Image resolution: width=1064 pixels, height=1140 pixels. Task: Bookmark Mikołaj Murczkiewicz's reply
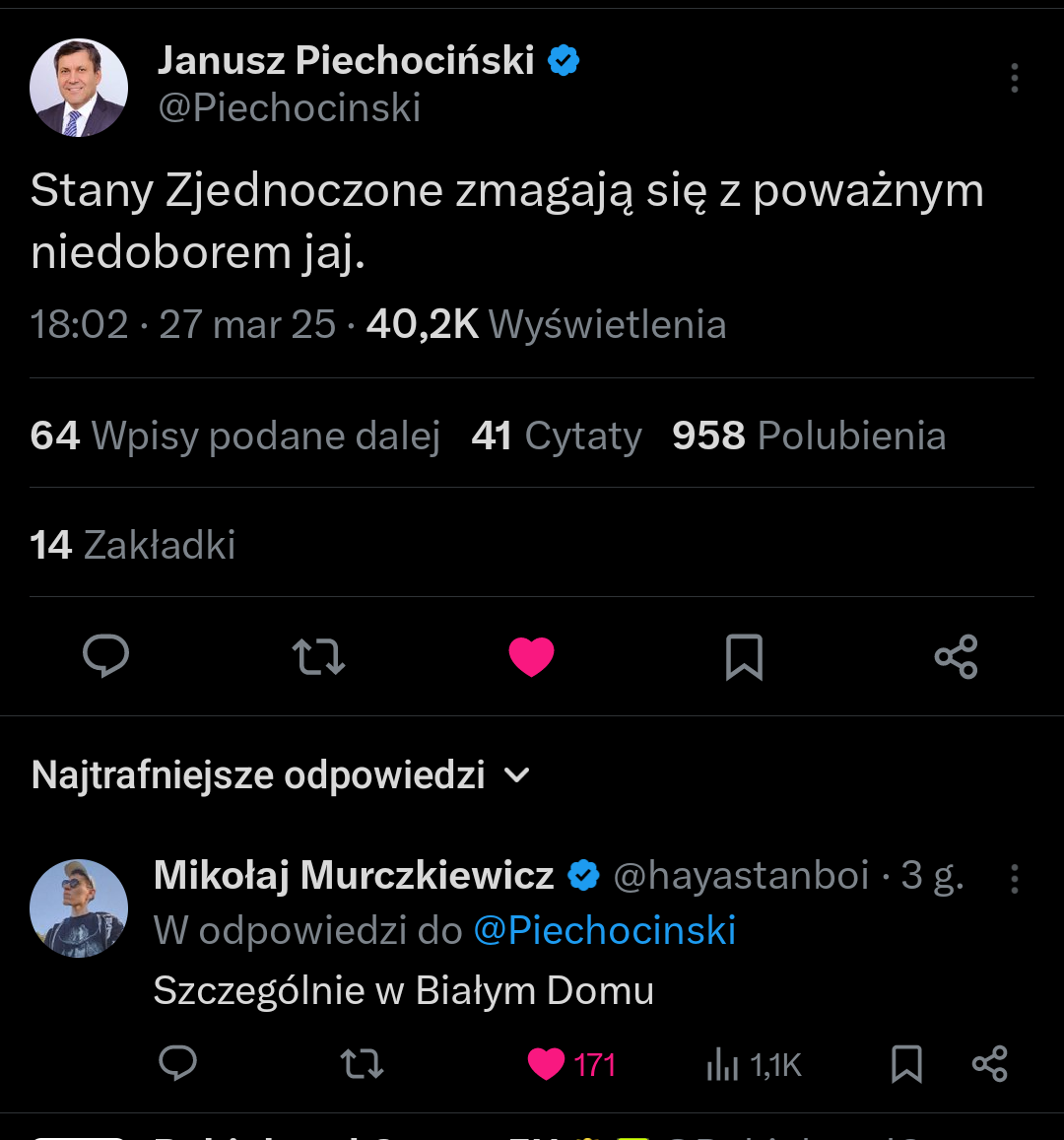pyautogui.click(x=905, y=1064)
